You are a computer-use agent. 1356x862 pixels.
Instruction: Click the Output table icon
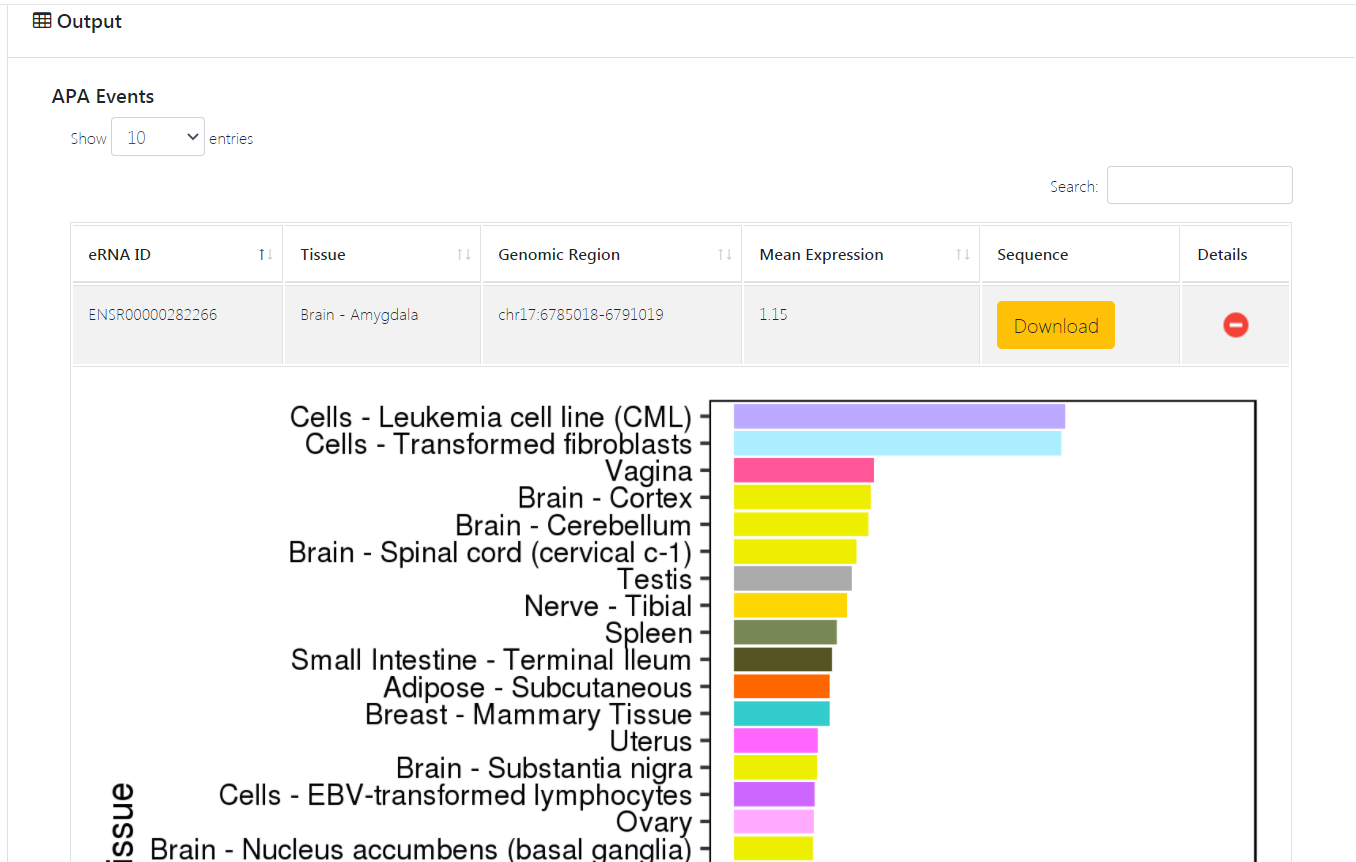pyautogui.click(x=42, y=21)
